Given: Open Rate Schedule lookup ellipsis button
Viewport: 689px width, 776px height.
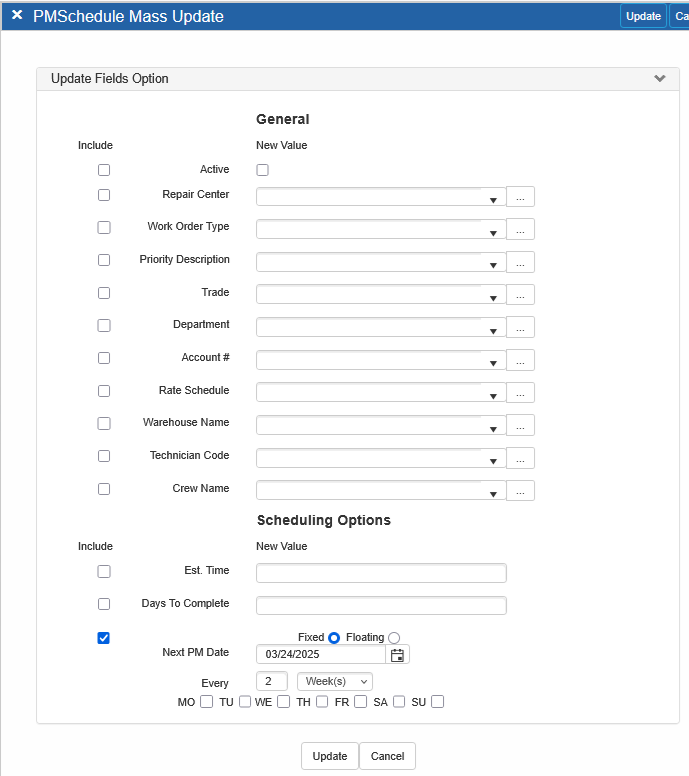Looking at the screenshot, I should pos(520,393).
